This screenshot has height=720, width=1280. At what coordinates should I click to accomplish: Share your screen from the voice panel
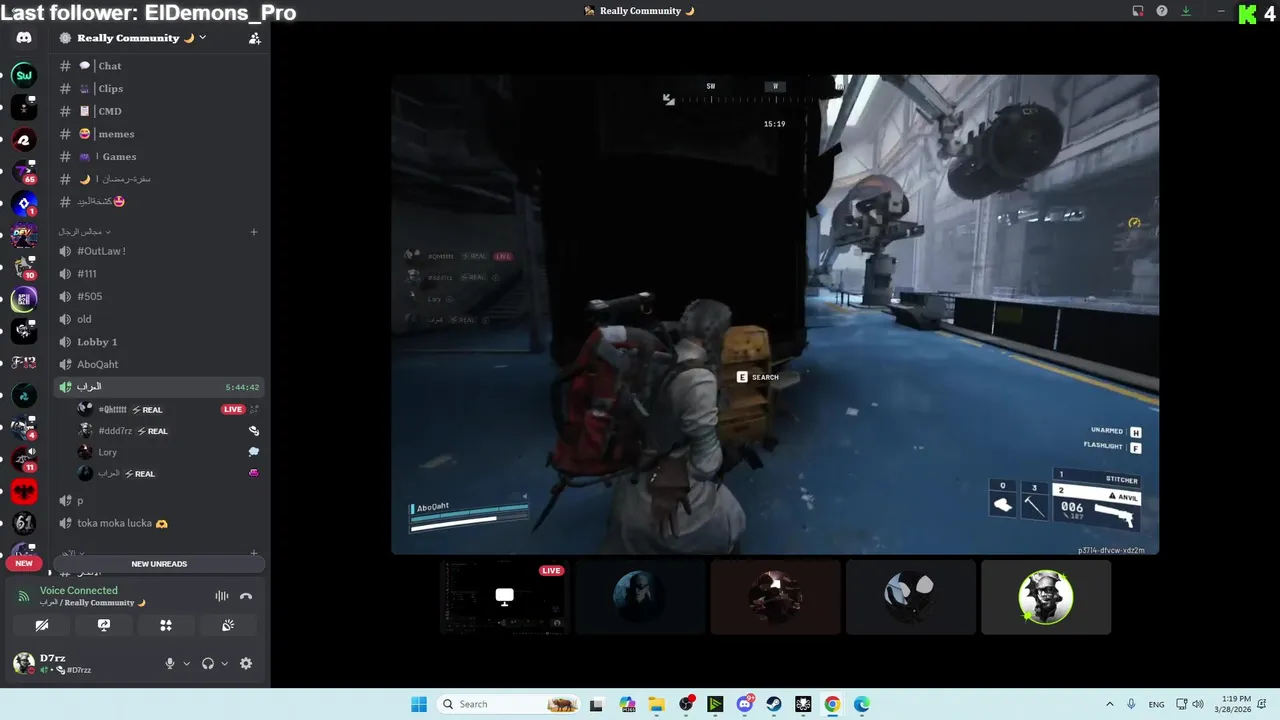[x=104, y=625]
